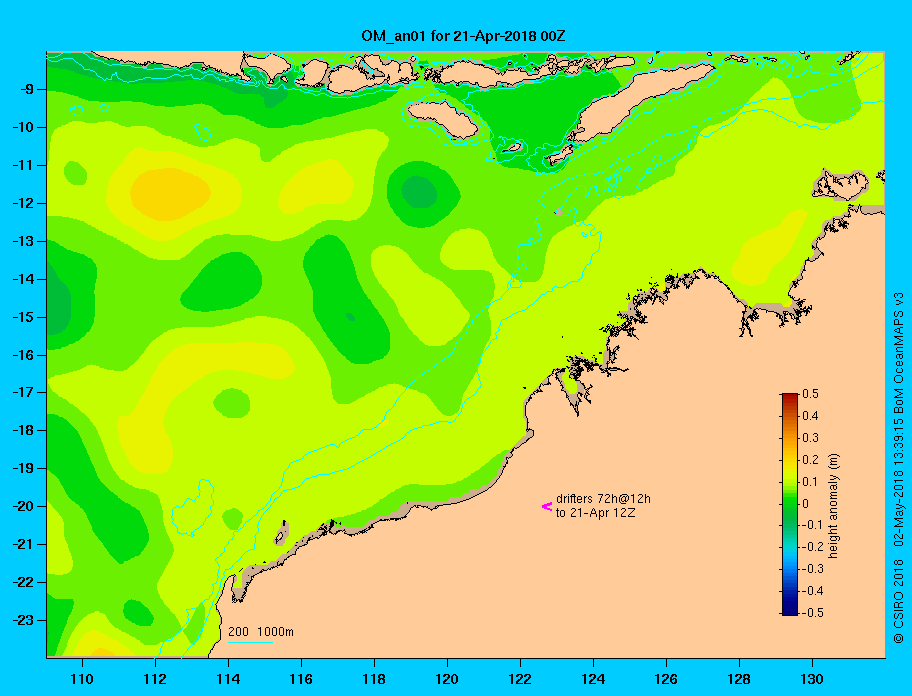Click the 122 longitude axis label
This screenshot has height=696, width=912.
[520, 679]
